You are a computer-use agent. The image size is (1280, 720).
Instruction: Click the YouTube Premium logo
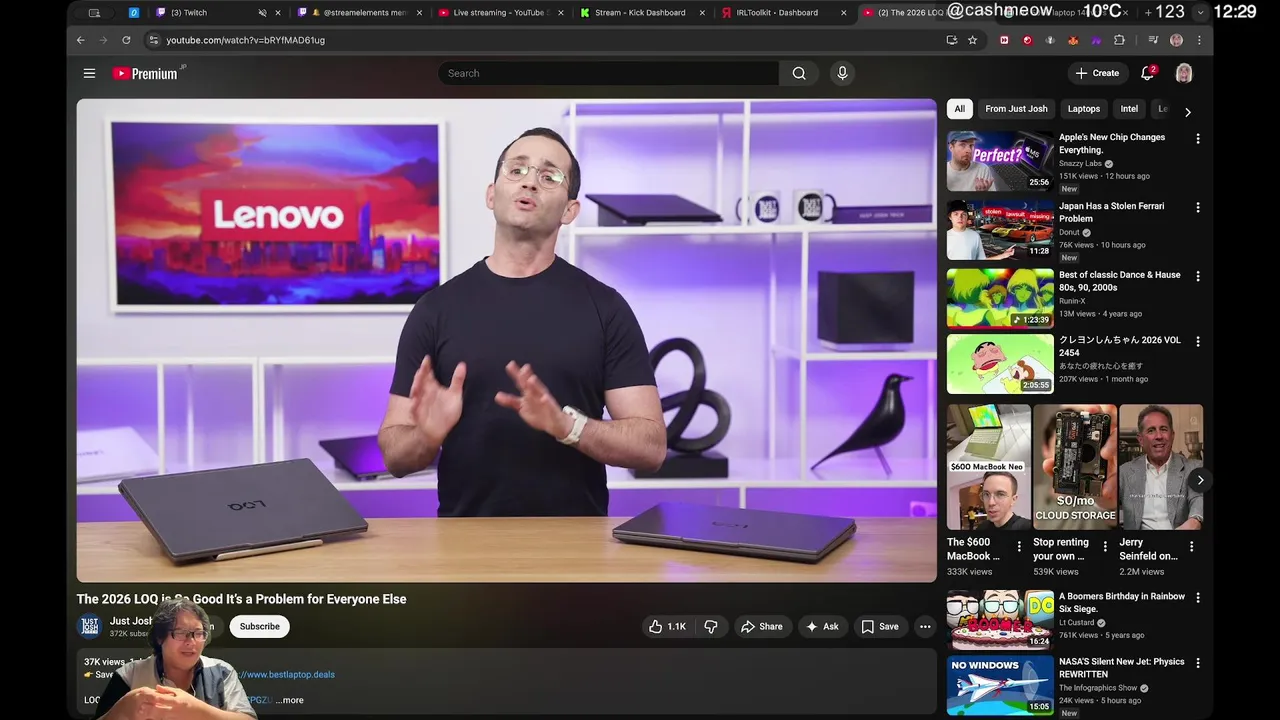point(148,73)
